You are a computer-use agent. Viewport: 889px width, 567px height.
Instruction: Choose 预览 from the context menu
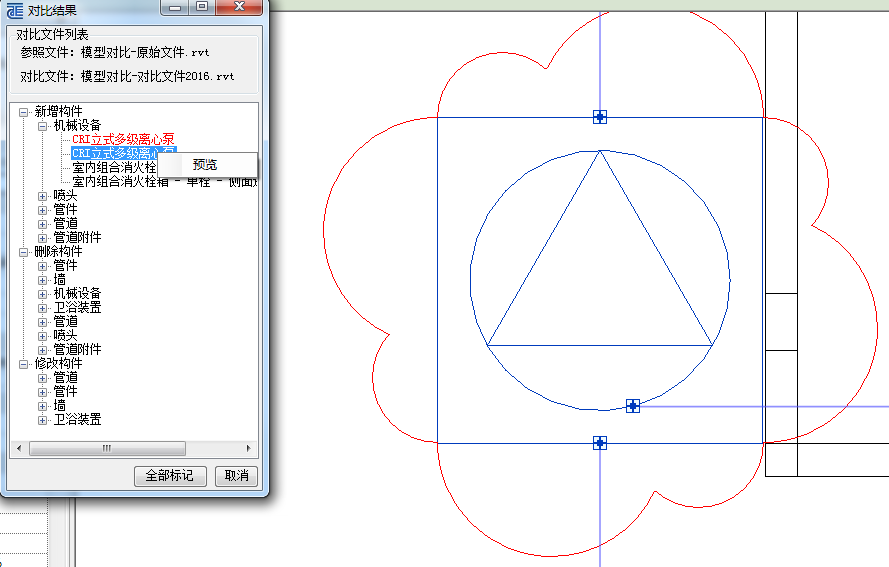pyautogui.click(x=208, y=165)
